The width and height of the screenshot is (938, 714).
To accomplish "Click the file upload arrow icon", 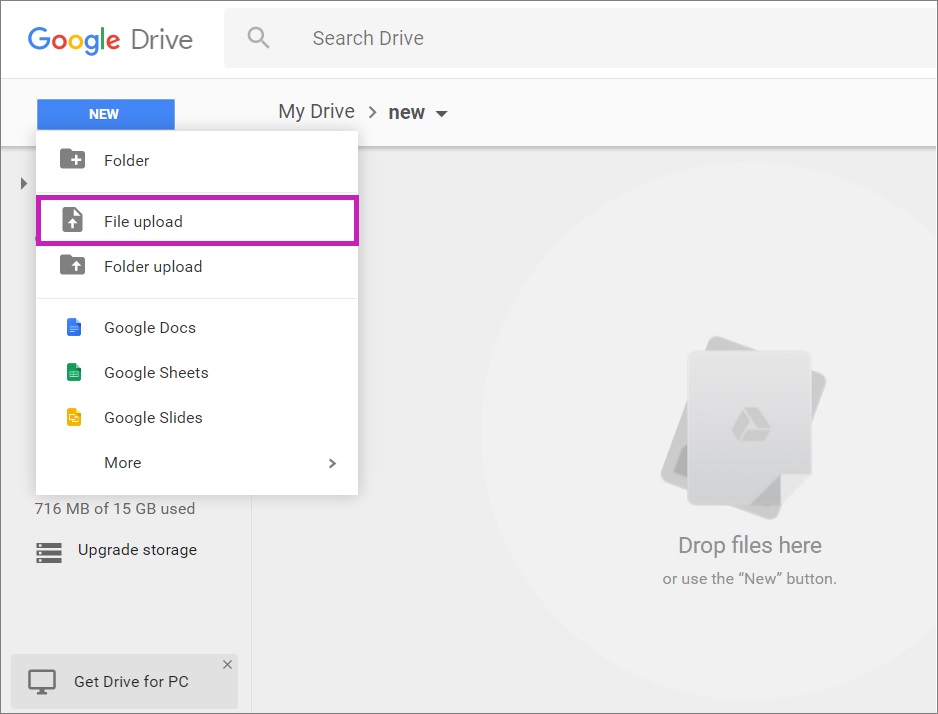I will coord(72,219).
